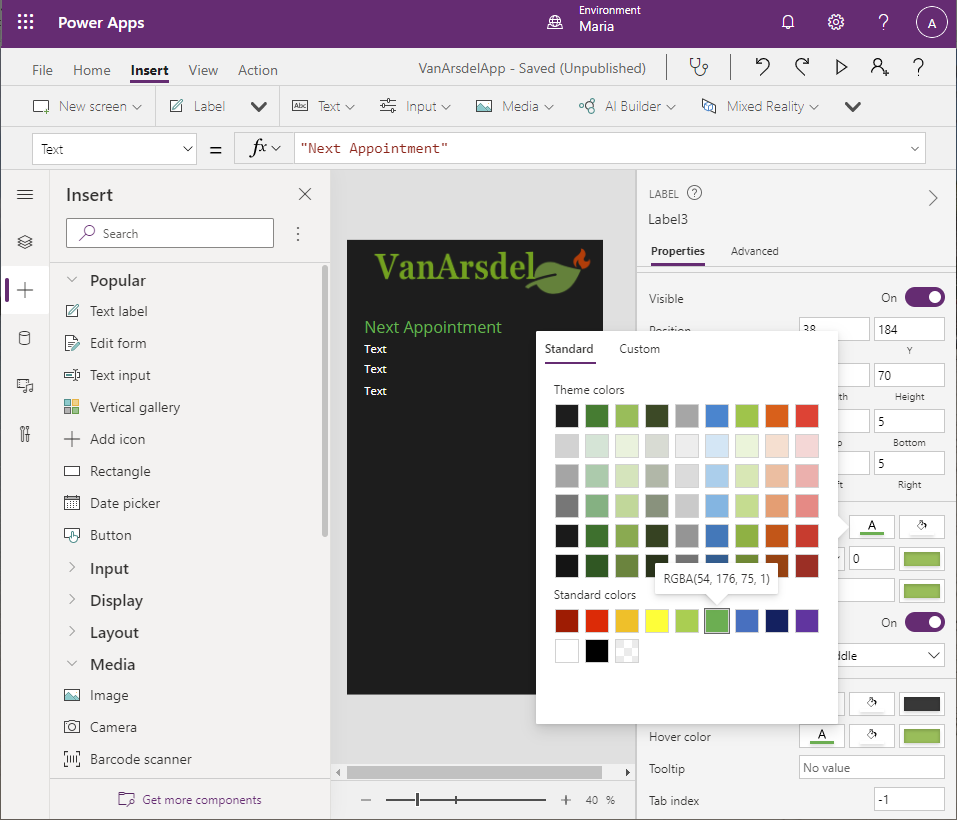
Task: Click the Label help question mark icon
Action: [x=695, y=193]
